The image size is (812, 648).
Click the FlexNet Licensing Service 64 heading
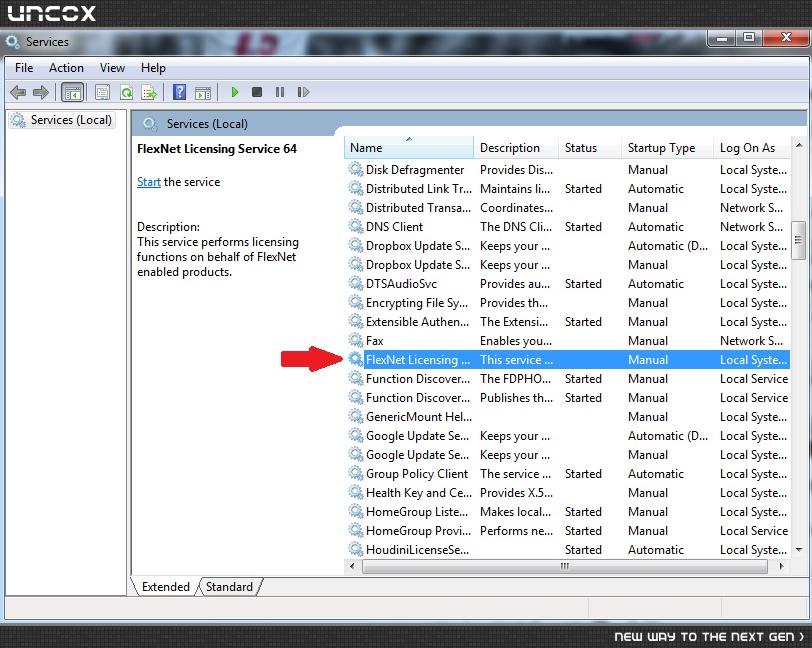pyautogui.click(x=217, y=149)
